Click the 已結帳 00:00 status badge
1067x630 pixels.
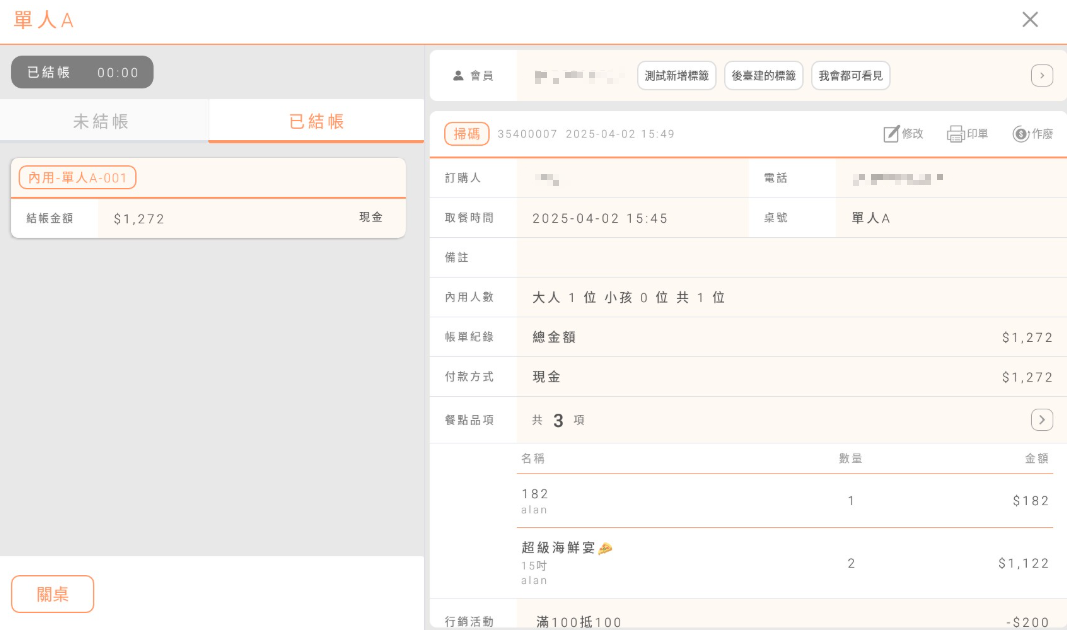pyautogui.click(x=82, y=72)
